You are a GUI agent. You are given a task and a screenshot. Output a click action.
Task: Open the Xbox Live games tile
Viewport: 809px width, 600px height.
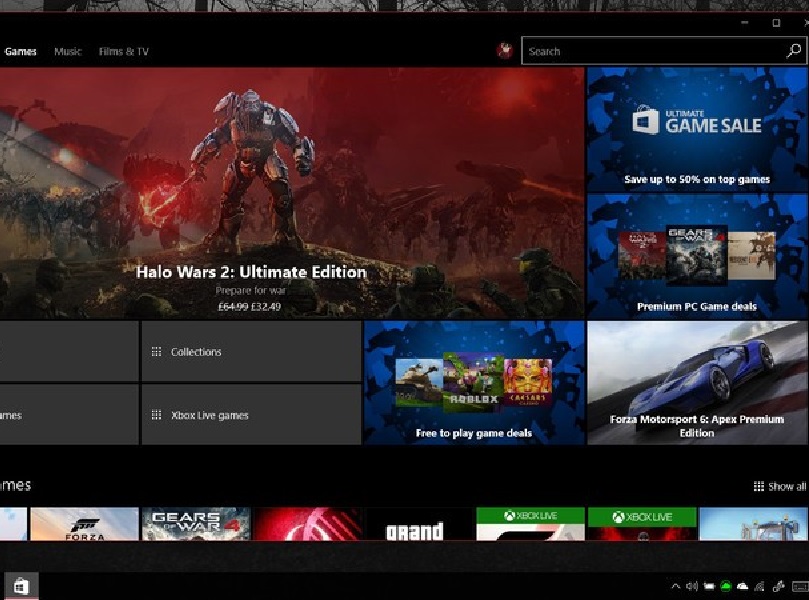pyautogui.click(x=251, y=415)
